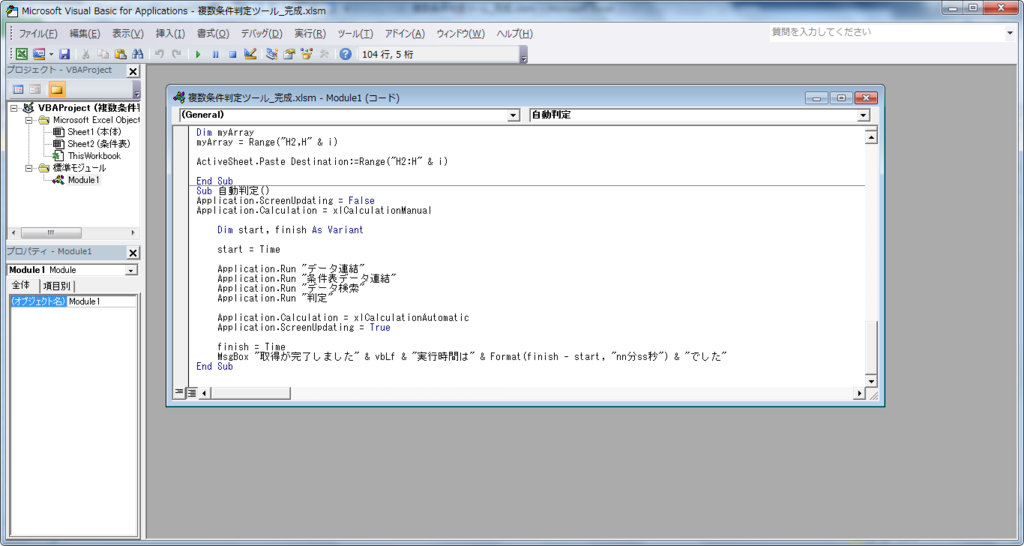Click the Cut scissors icon
Viewport: 1024px width, 546px height.
[86, 54]
